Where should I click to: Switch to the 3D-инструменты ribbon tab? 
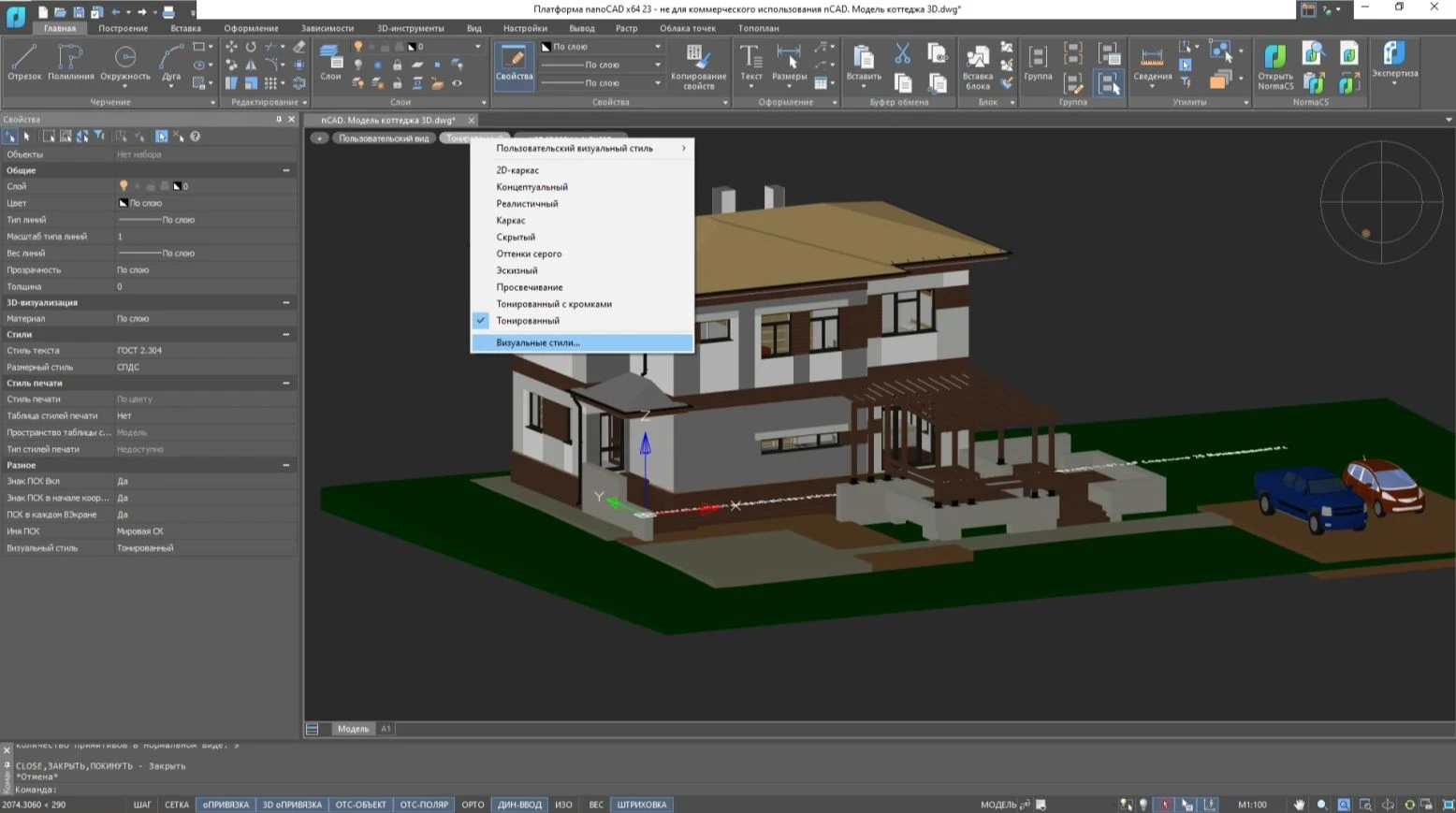click(410, 28)
